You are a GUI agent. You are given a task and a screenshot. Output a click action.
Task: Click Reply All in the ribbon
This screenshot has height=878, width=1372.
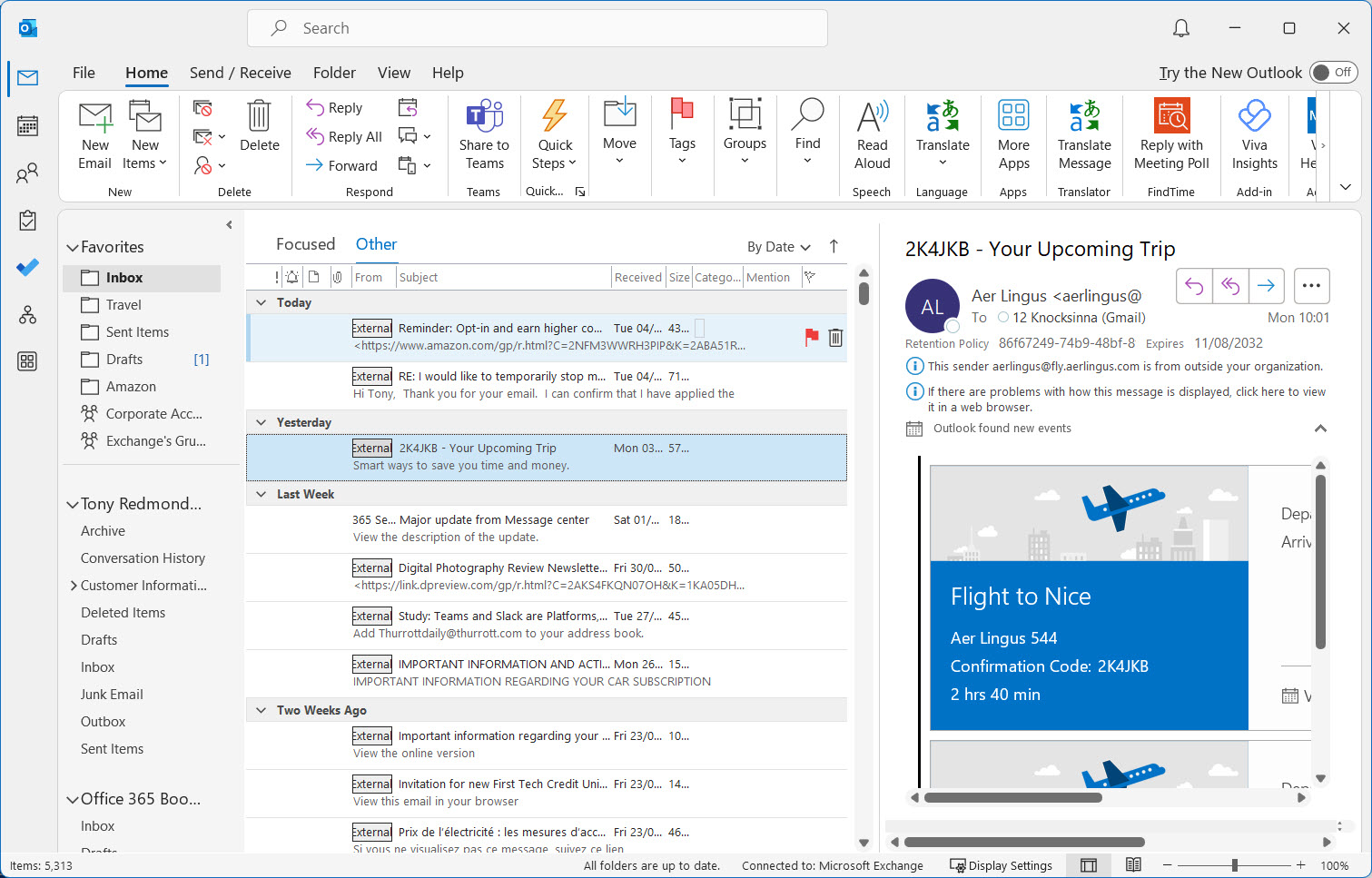344,136
